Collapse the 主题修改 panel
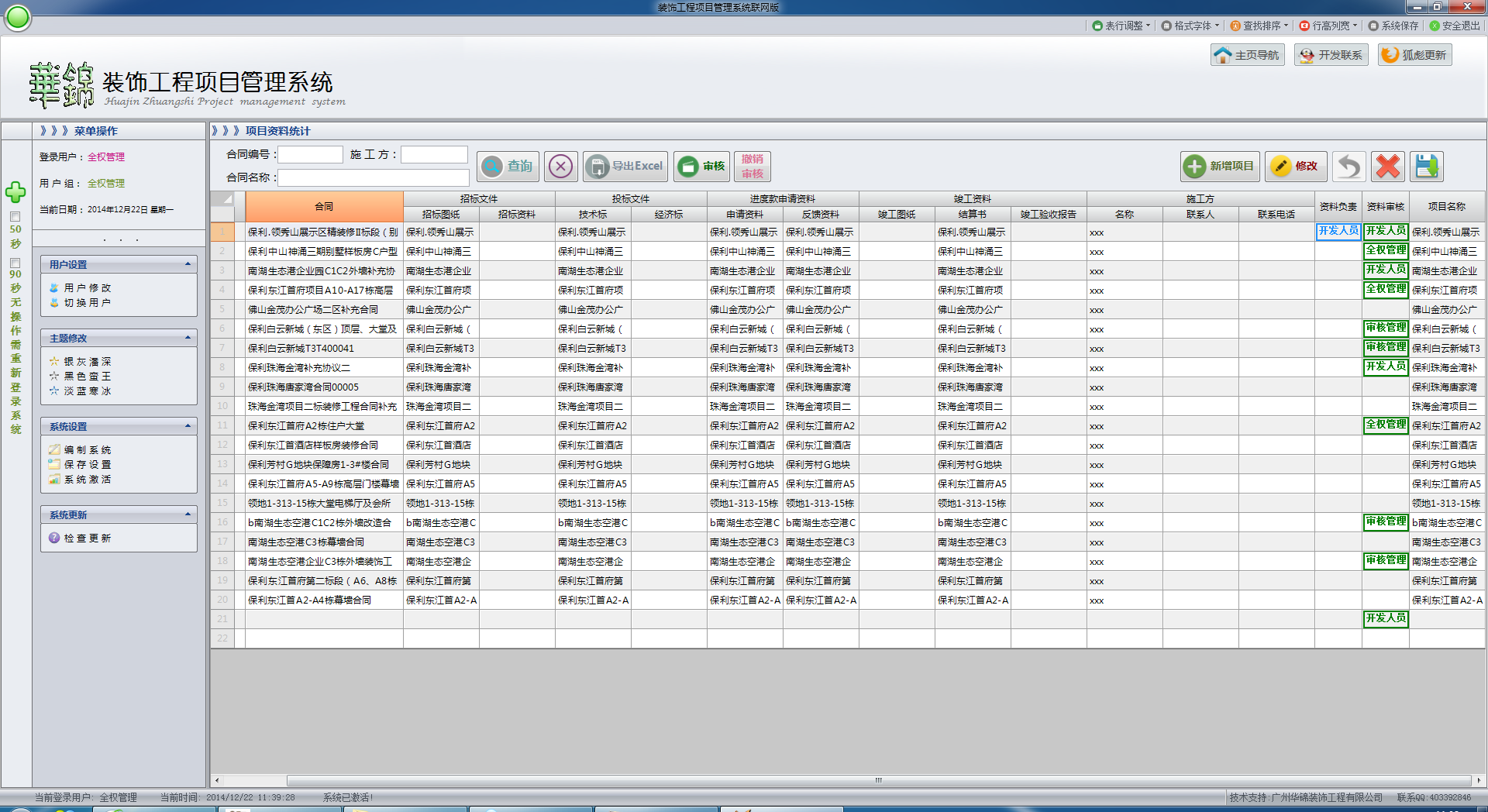This screenshot has height=812, width=1488. 188,338
